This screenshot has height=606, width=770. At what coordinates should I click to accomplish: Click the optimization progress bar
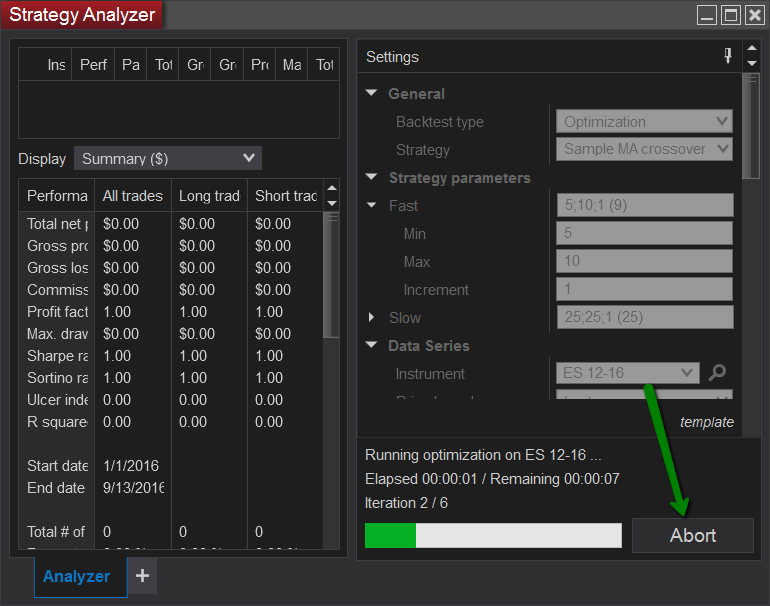493,535
